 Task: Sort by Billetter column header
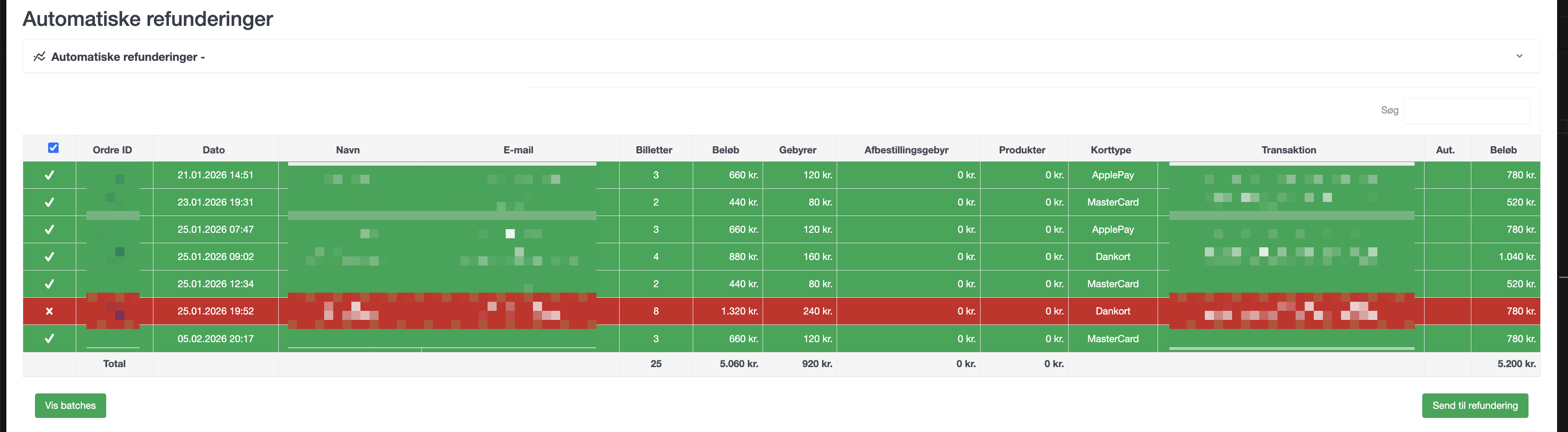tap(654, 150)
